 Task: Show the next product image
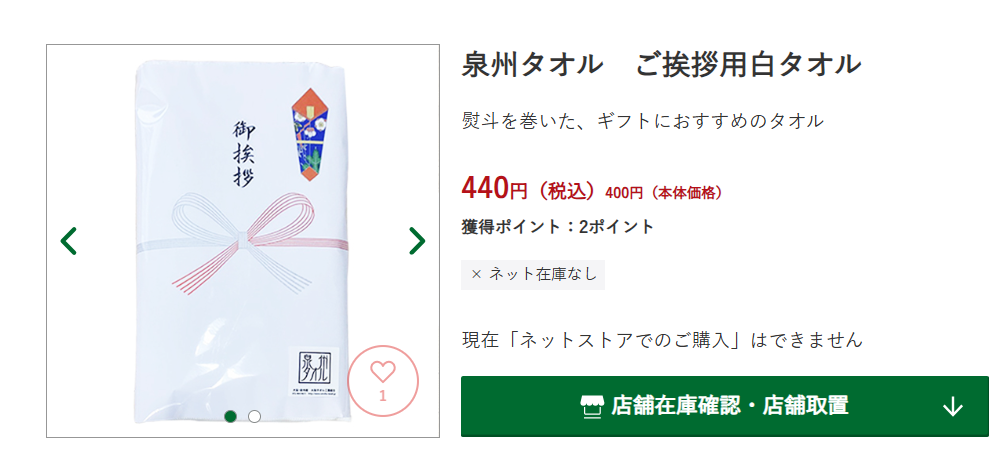click(417, 241)
